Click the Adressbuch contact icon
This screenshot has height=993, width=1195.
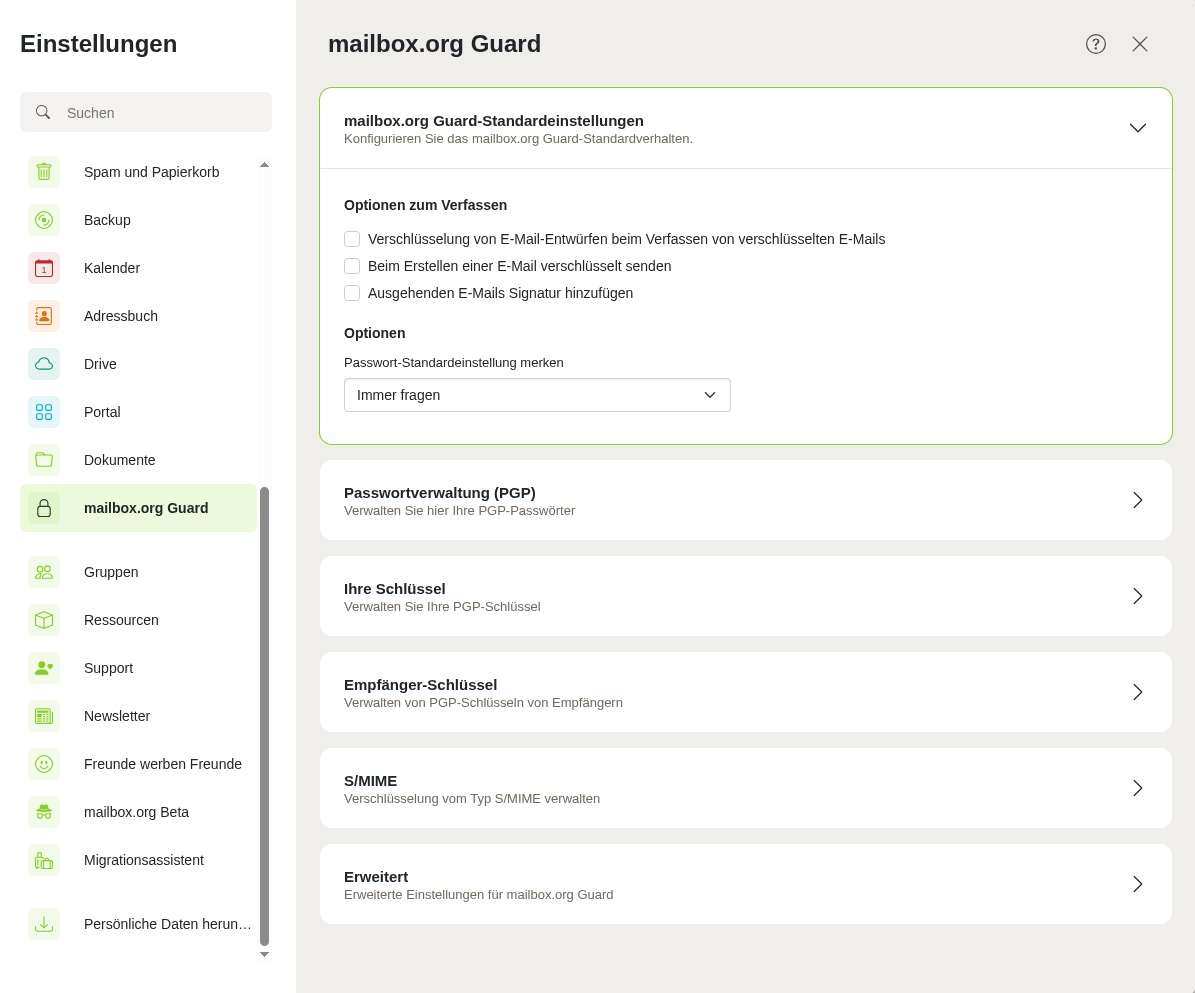44,316
